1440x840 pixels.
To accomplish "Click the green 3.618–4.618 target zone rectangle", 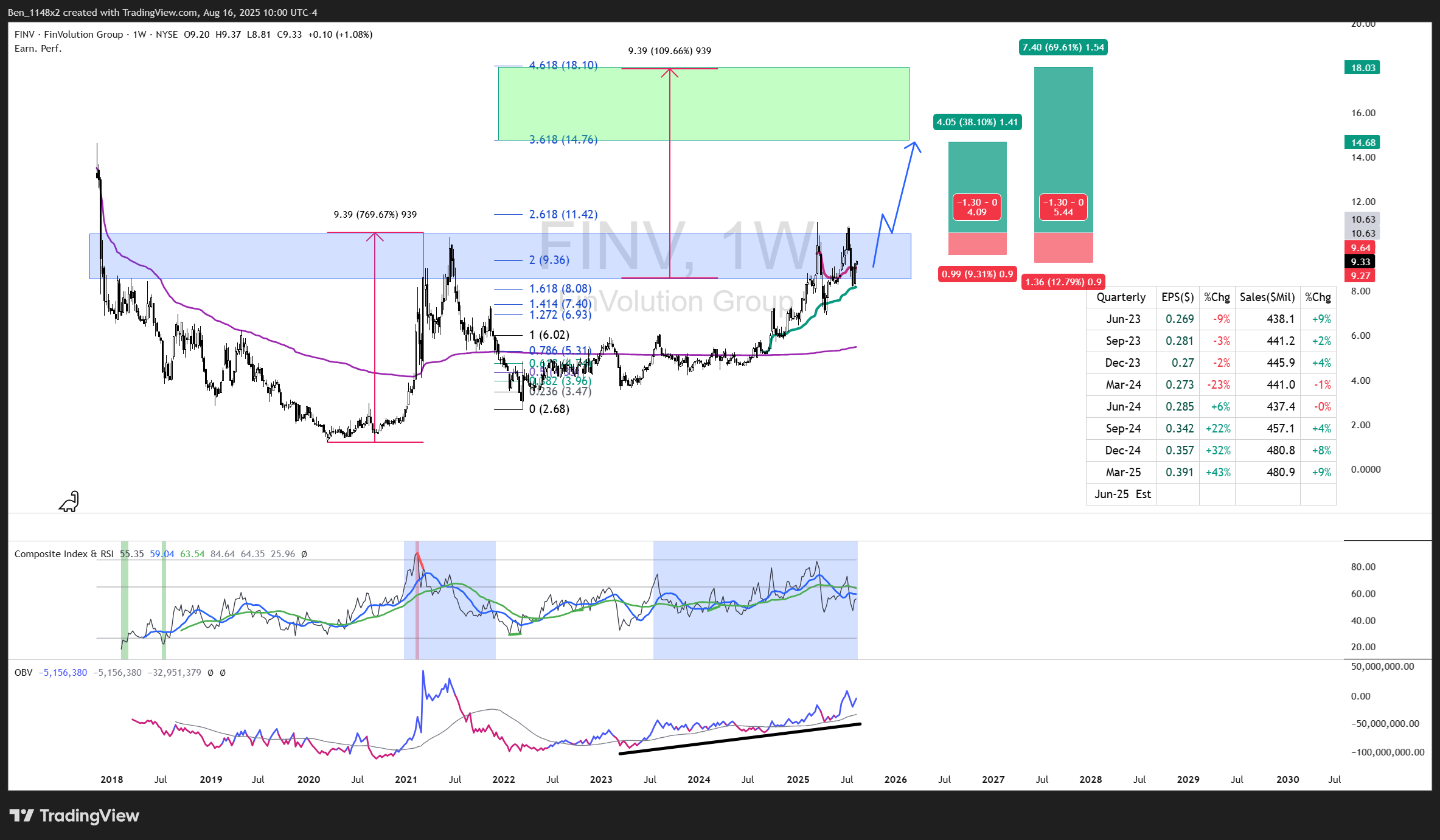I will (x=791, y=103).
